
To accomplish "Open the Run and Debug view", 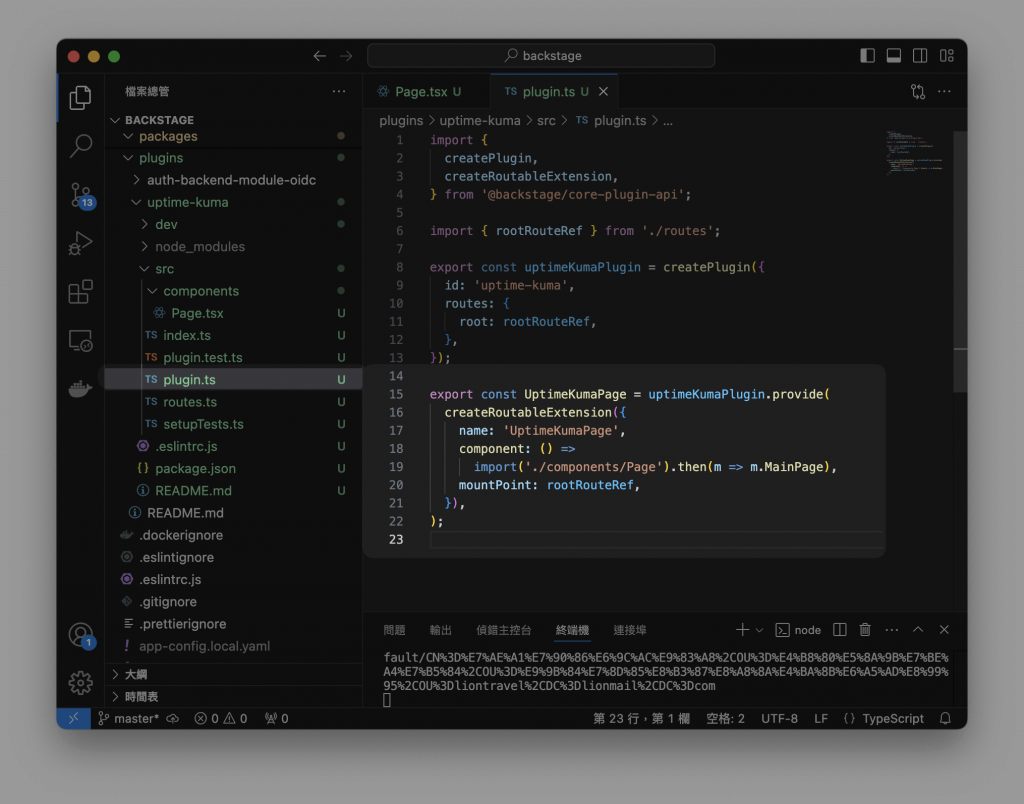I will 80,244.
